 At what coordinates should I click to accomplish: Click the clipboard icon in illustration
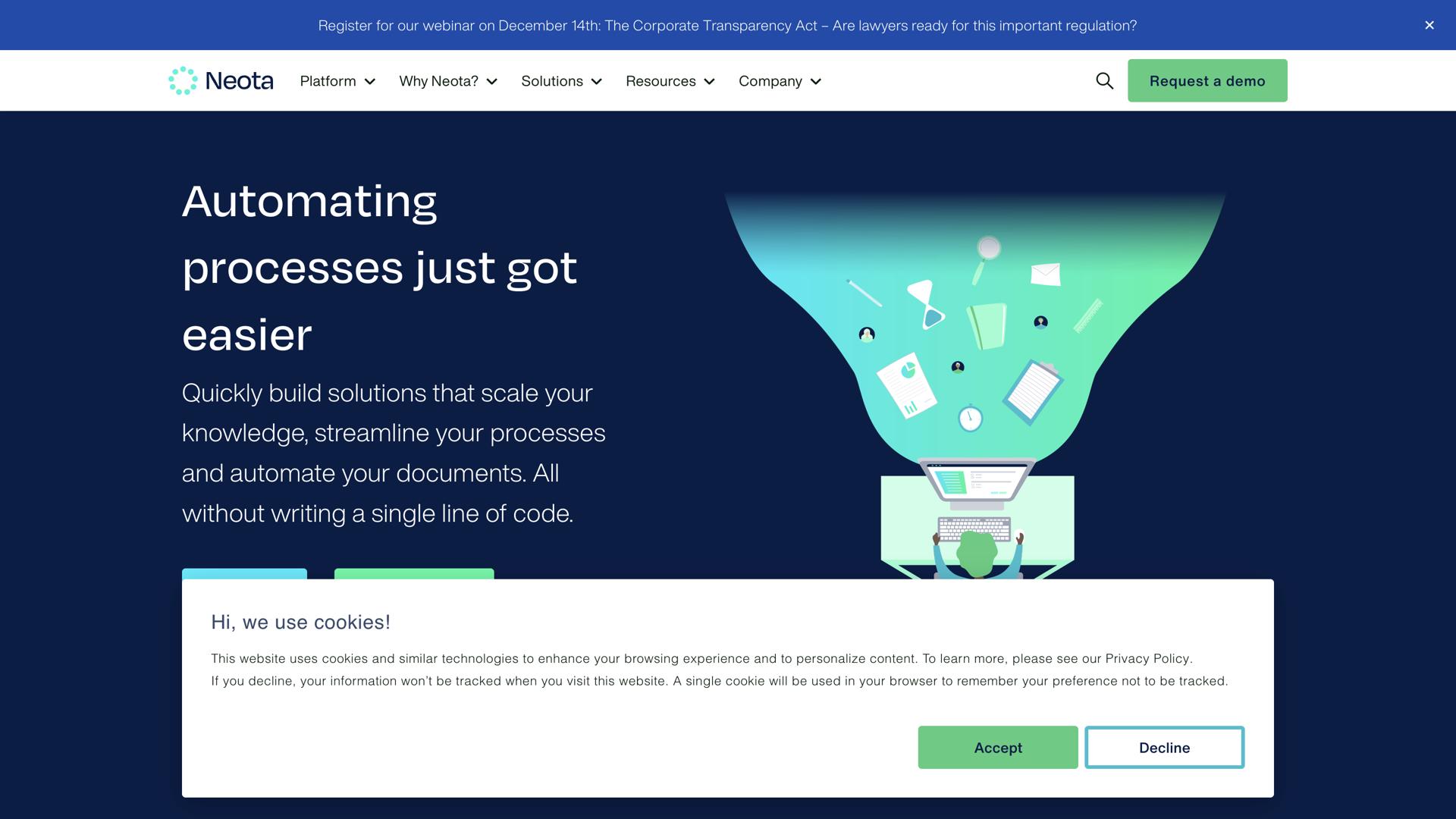coord(1032,391)
